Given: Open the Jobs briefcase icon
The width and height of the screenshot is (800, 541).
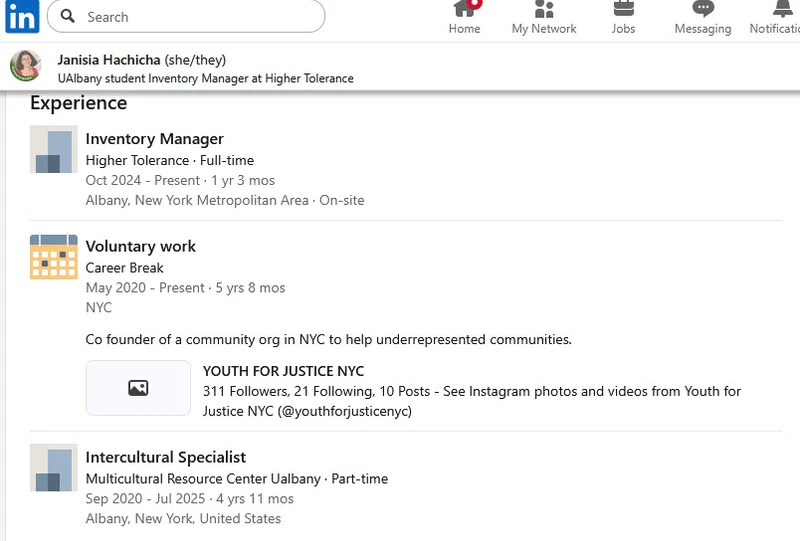Looking at the screenshot, I should 623,8.
